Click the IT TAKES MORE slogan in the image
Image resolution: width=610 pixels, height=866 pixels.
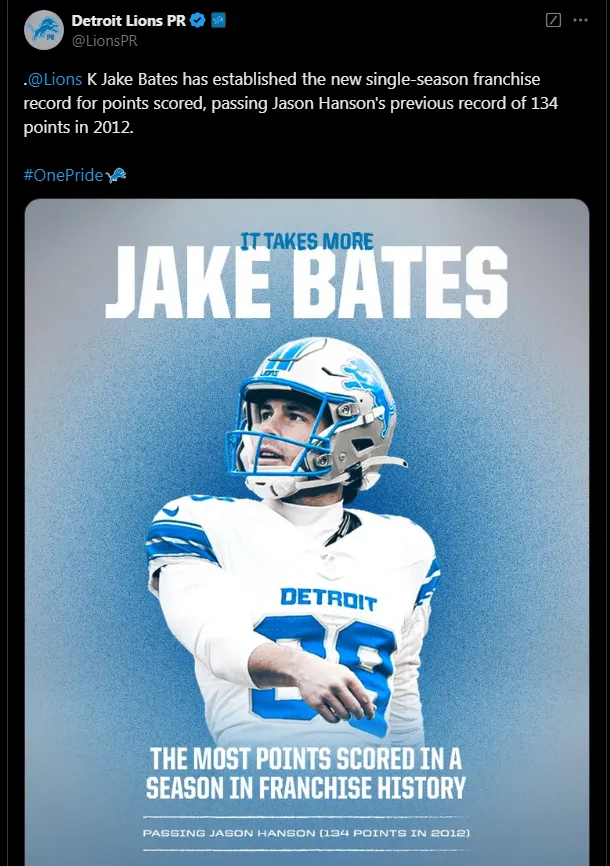[x=307, y=241]
